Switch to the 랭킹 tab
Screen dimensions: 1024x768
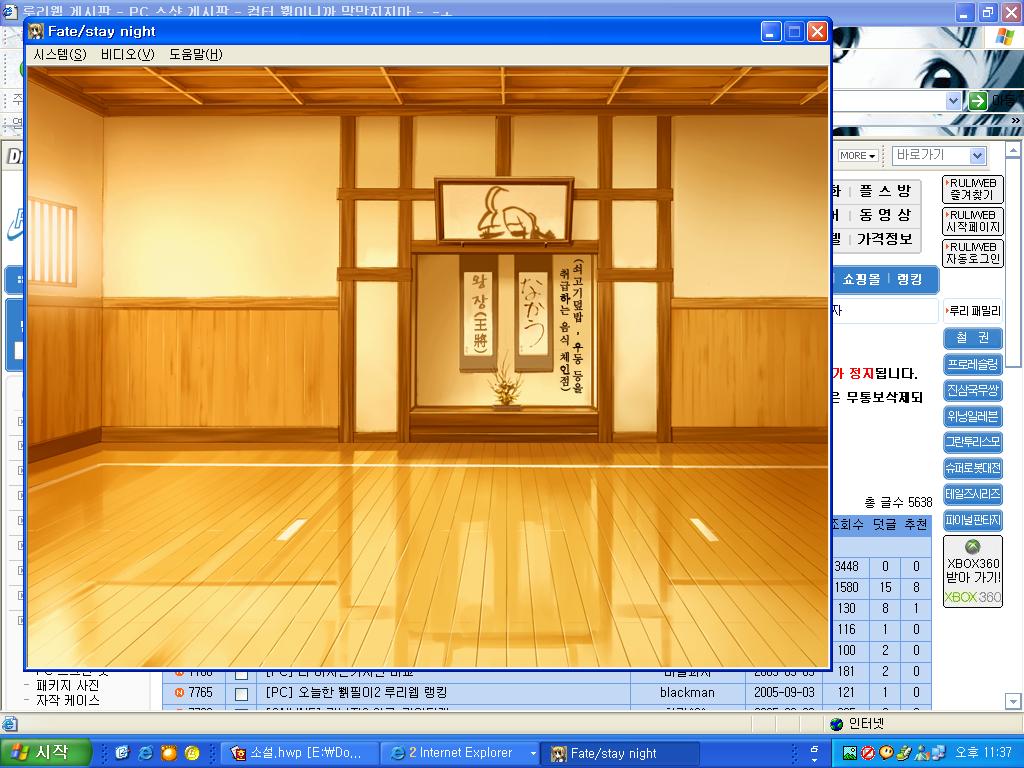click(909, 280)
